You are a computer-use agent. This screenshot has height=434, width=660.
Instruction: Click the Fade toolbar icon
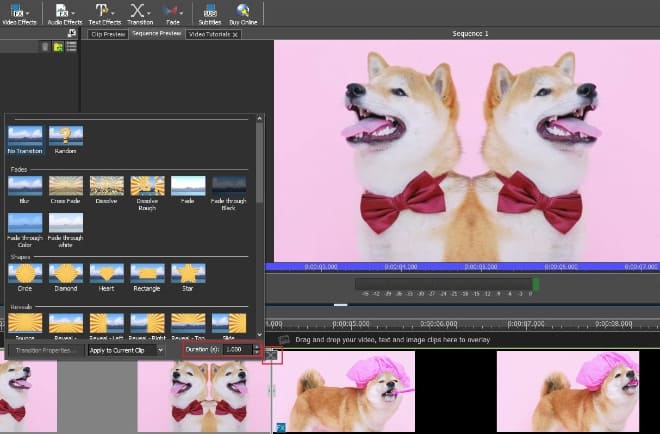pyautogui.click(x=172, y=13)
